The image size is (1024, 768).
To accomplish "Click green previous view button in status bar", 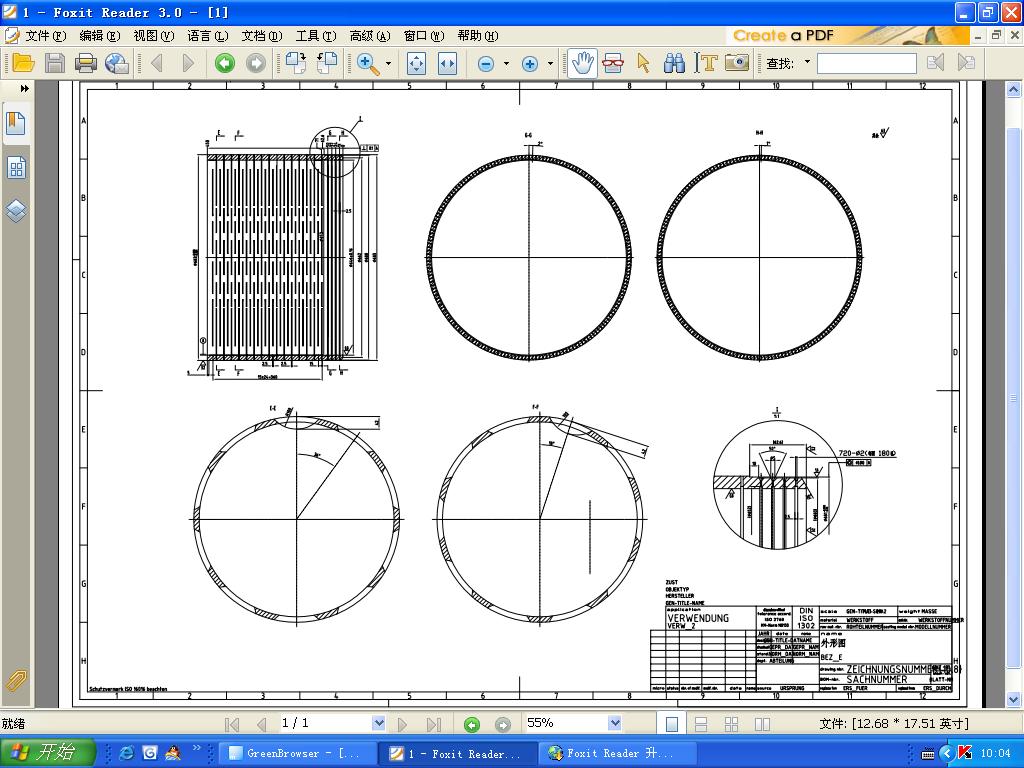I will 472,724.
